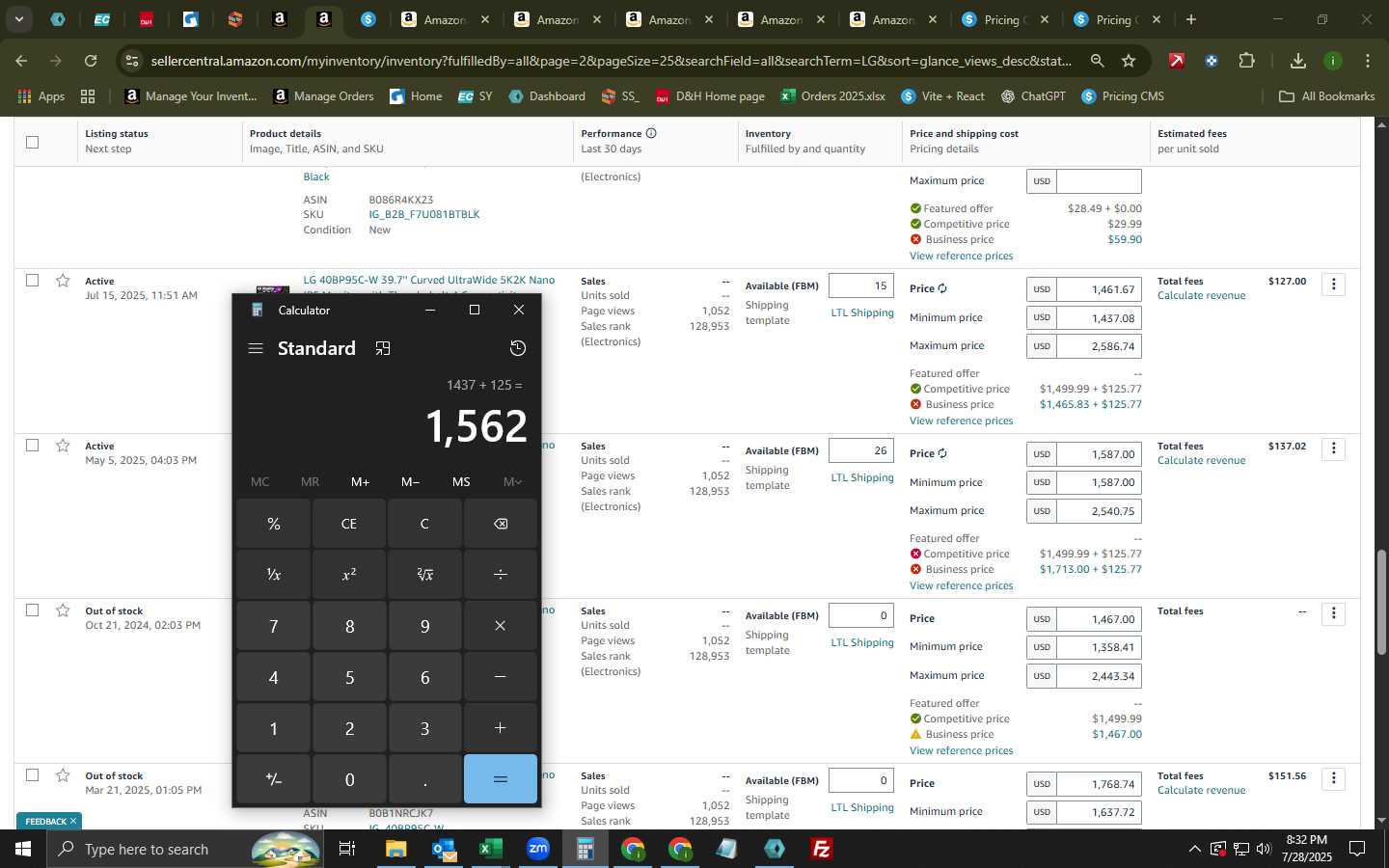The image size is (1389, 868).
Task: Reload the Chrome page
Action: [x=90, y=61]
